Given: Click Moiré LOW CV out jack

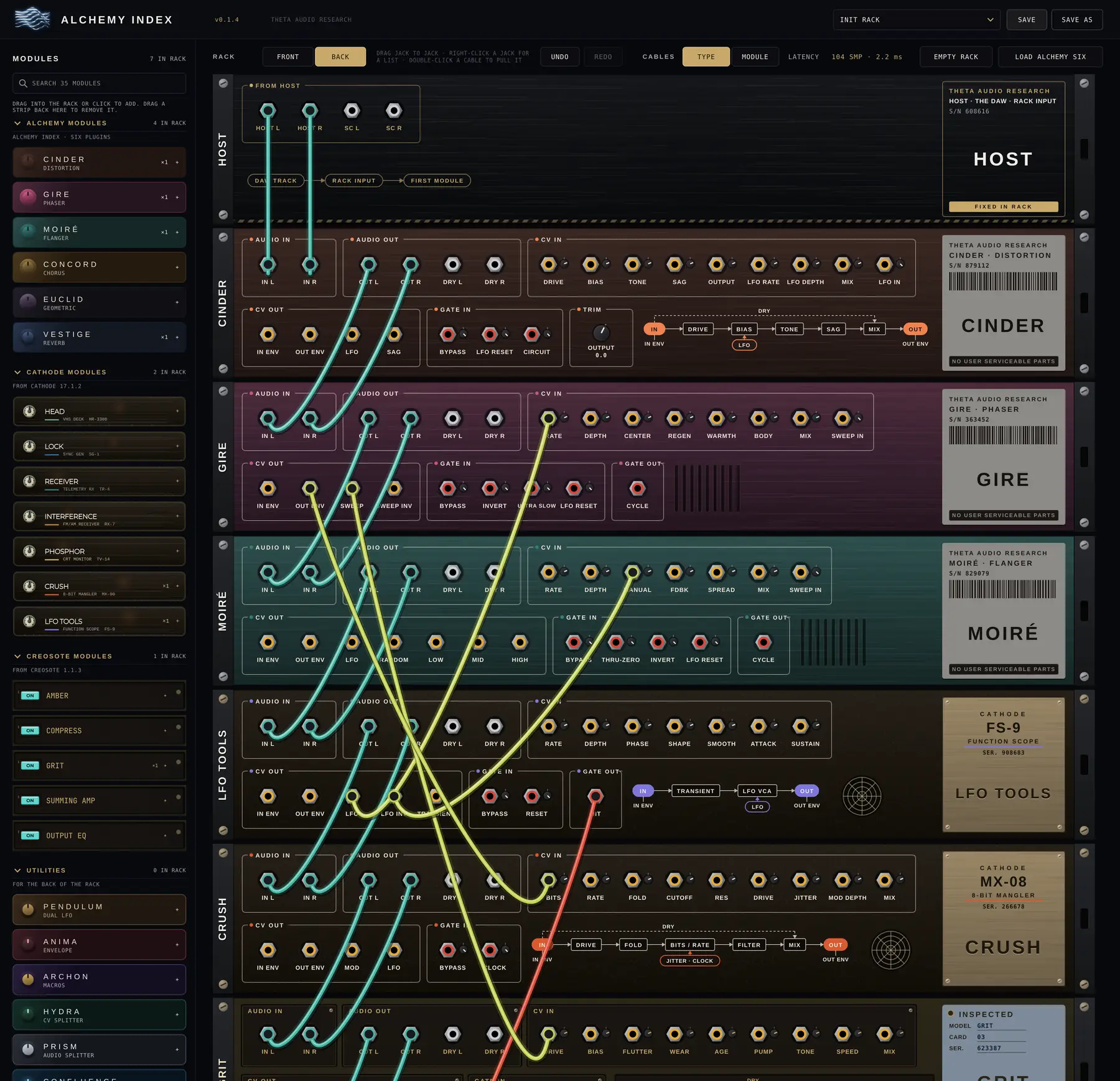Looking at the screenshot, I should [436, 643].
